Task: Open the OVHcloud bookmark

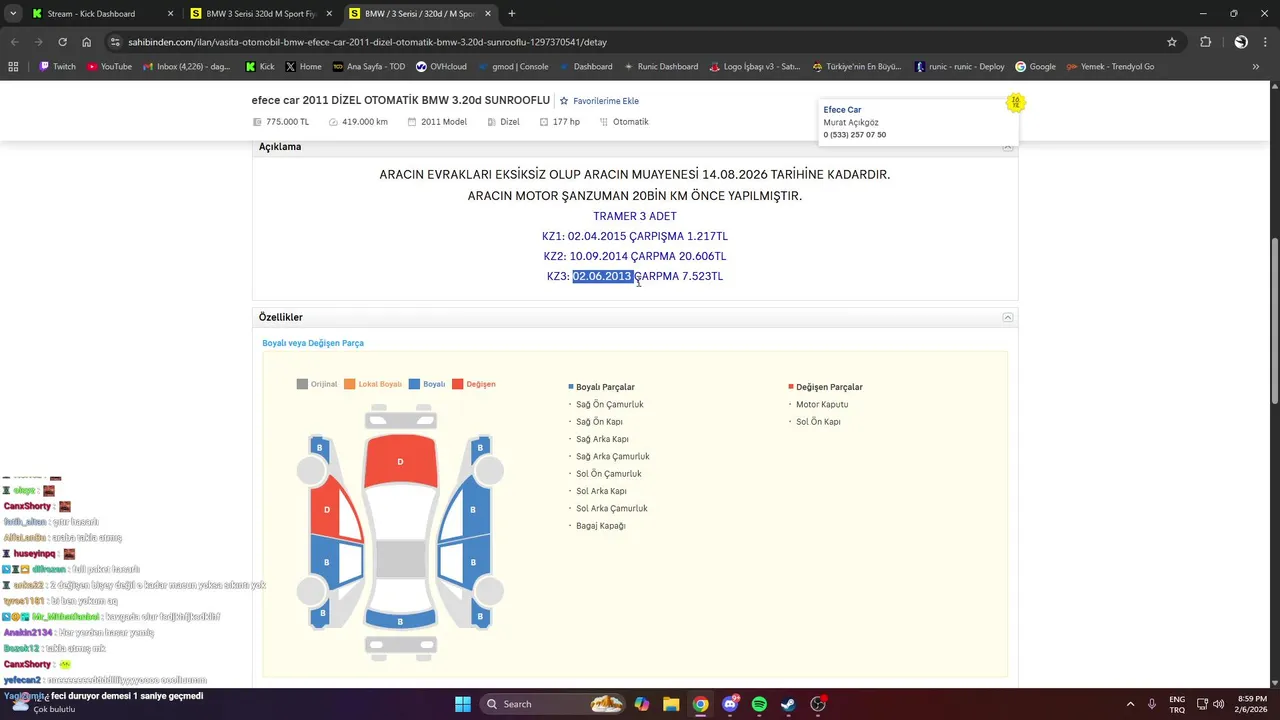Action: pyautogui.click(x=441, y=67)
